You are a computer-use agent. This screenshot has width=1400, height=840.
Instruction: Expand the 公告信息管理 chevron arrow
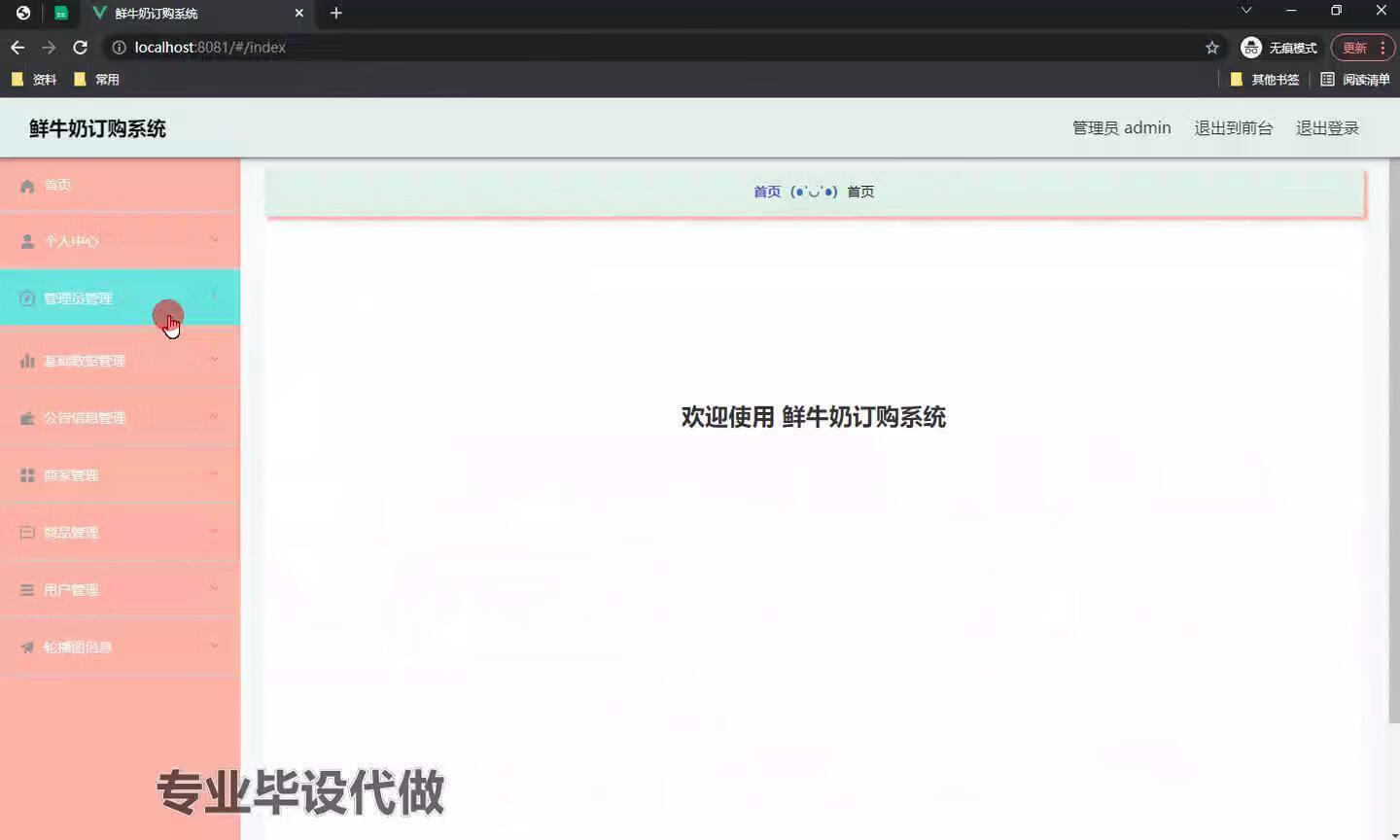pyautogui.click(x=215, y=416)
